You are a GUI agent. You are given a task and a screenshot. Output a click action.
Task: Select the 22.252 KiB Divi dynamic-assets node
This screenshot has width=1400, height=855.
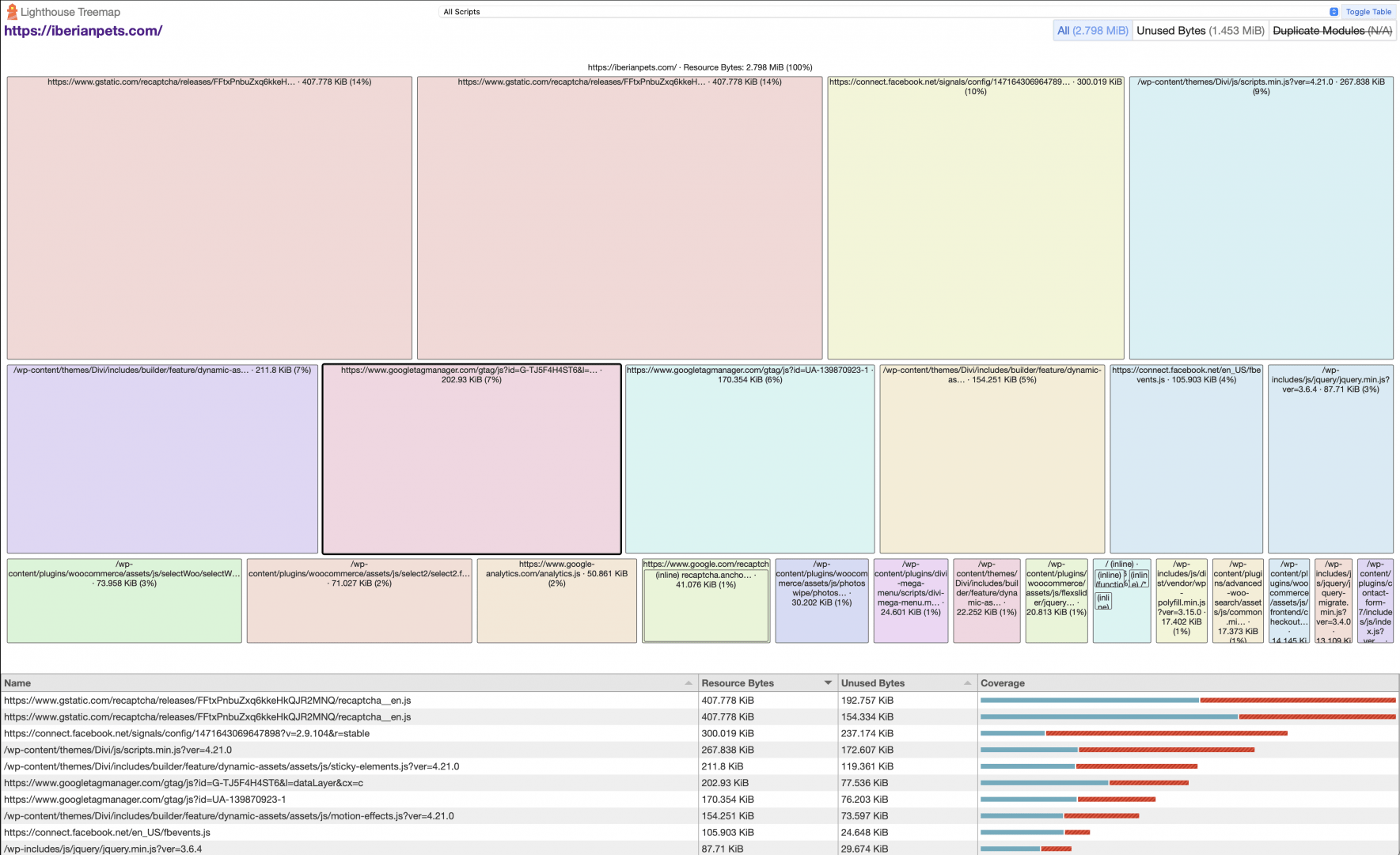click(987, 601)
